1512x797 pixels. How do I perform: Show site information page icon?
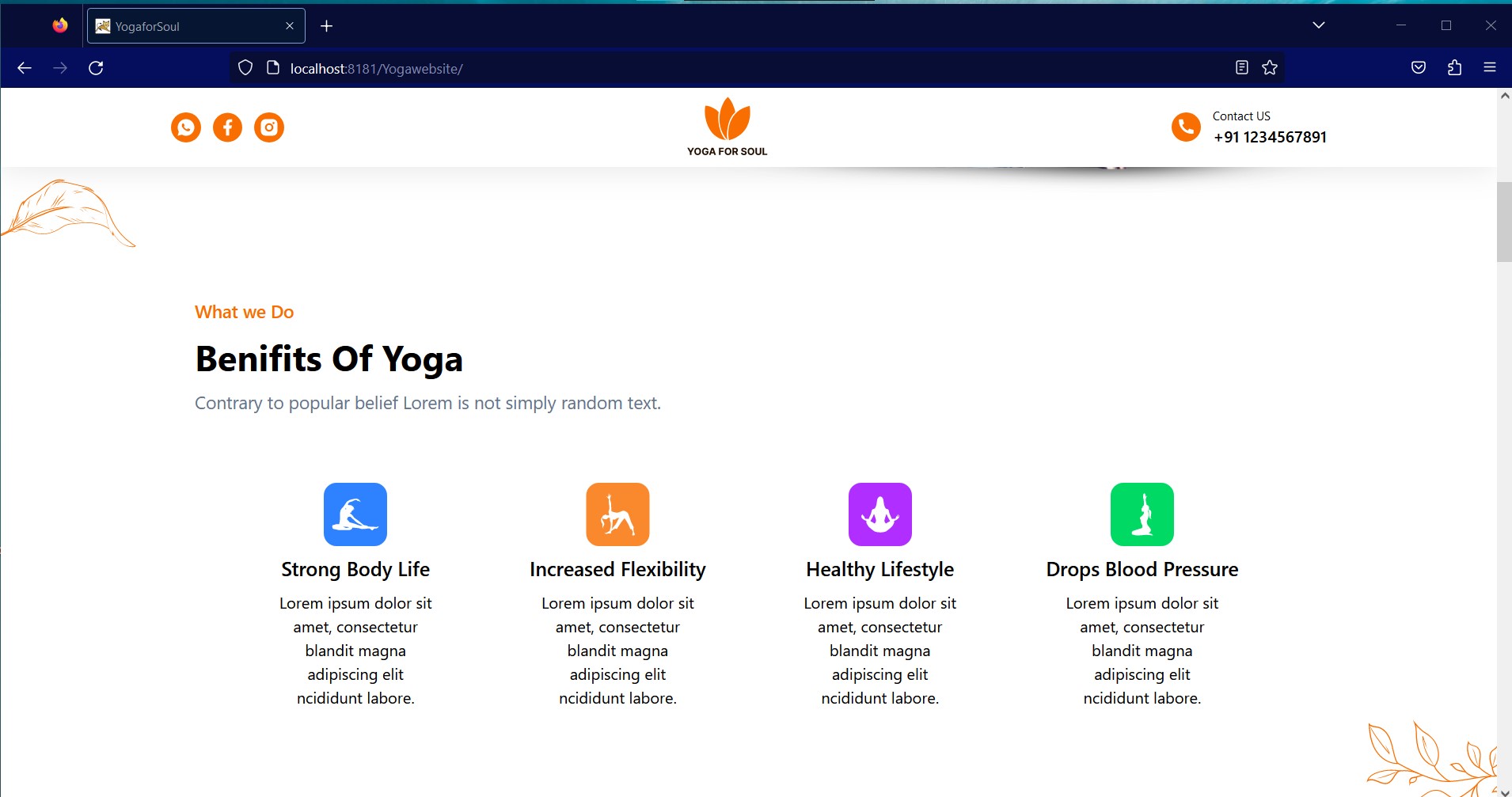[273, 68]
